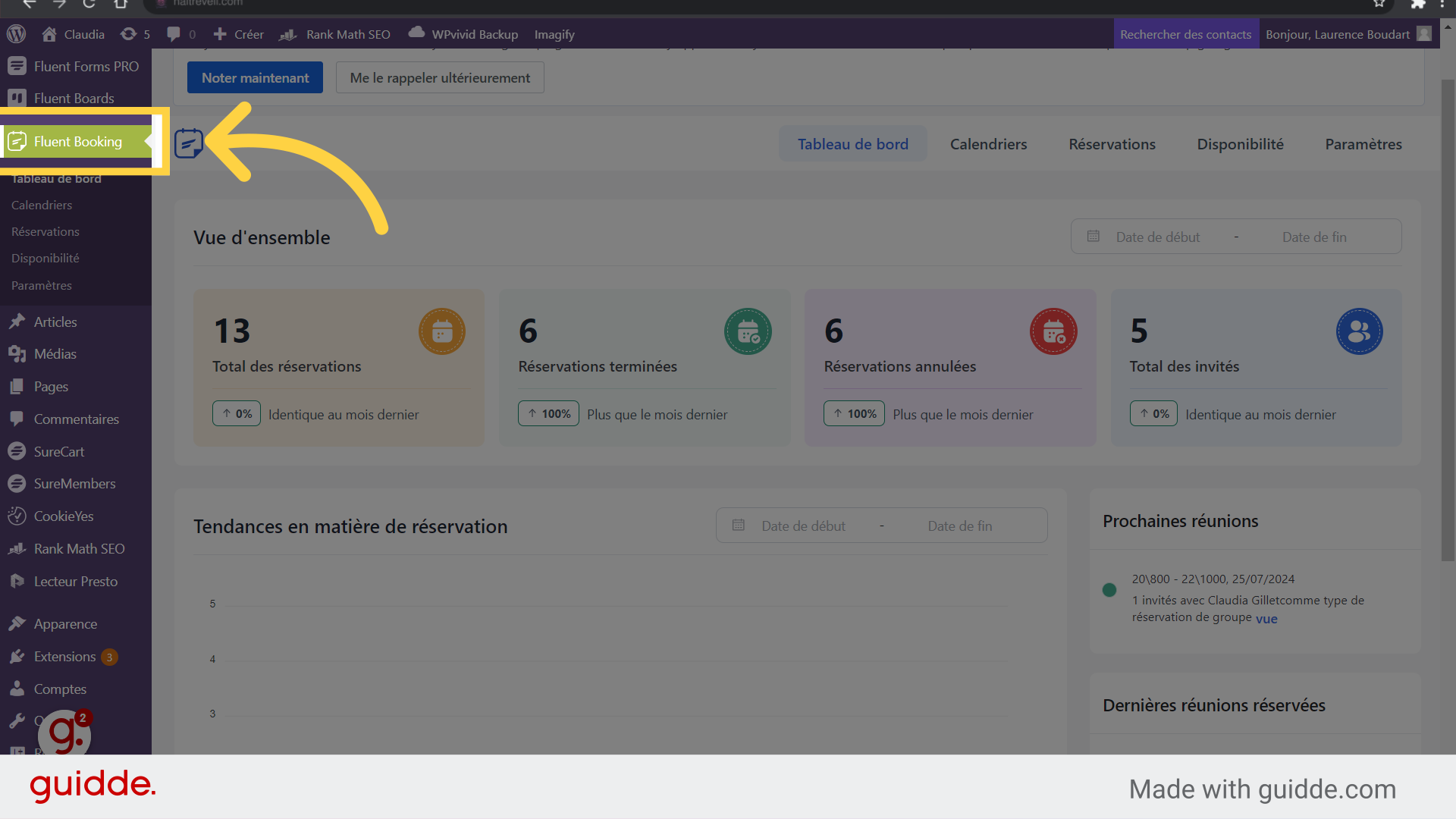
Task: Click the Extensions badge showing 3
Action: pos(109,657)
